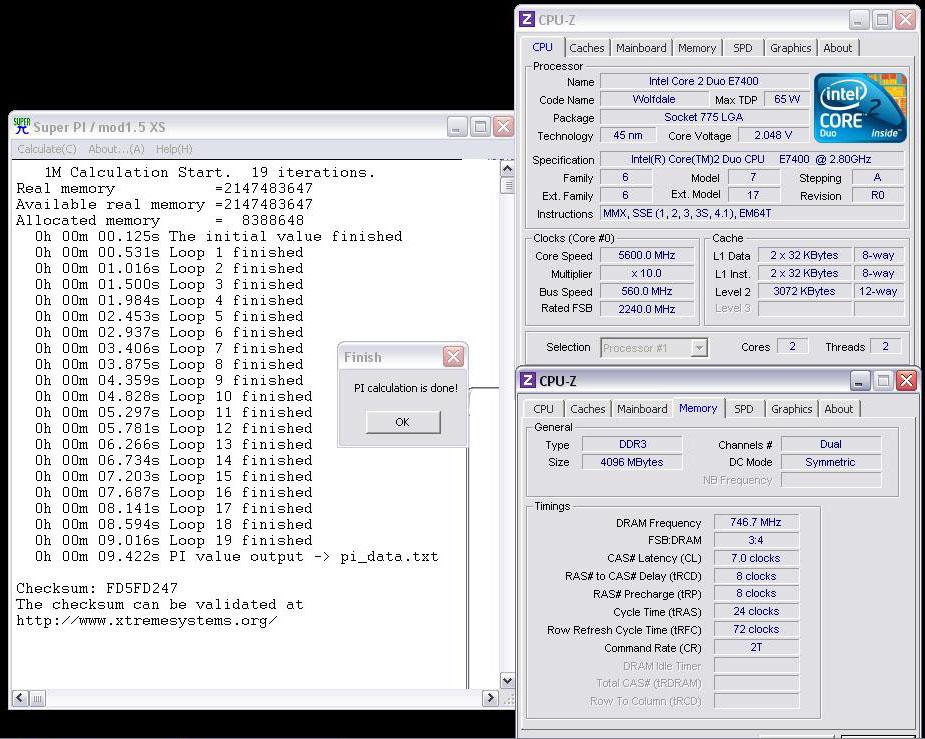Click the xtremesystems.org URL text in Super PI
Viewport: 925px width, 739px height.
tap(147, 620)
